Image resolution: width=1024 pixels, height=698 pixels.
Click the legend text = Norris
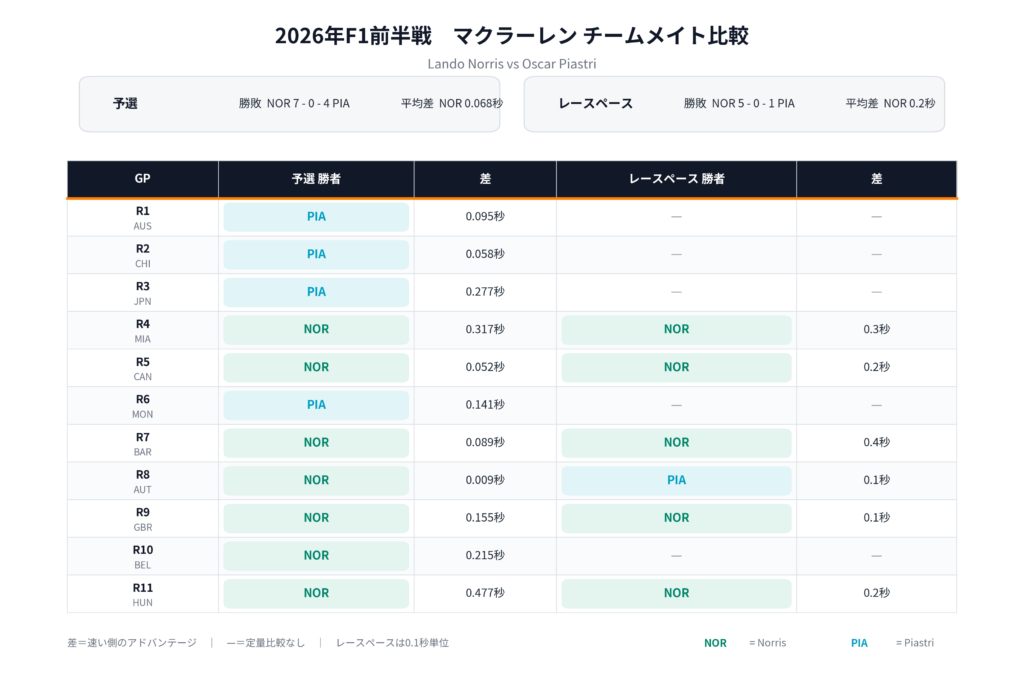tap(767, 643)
